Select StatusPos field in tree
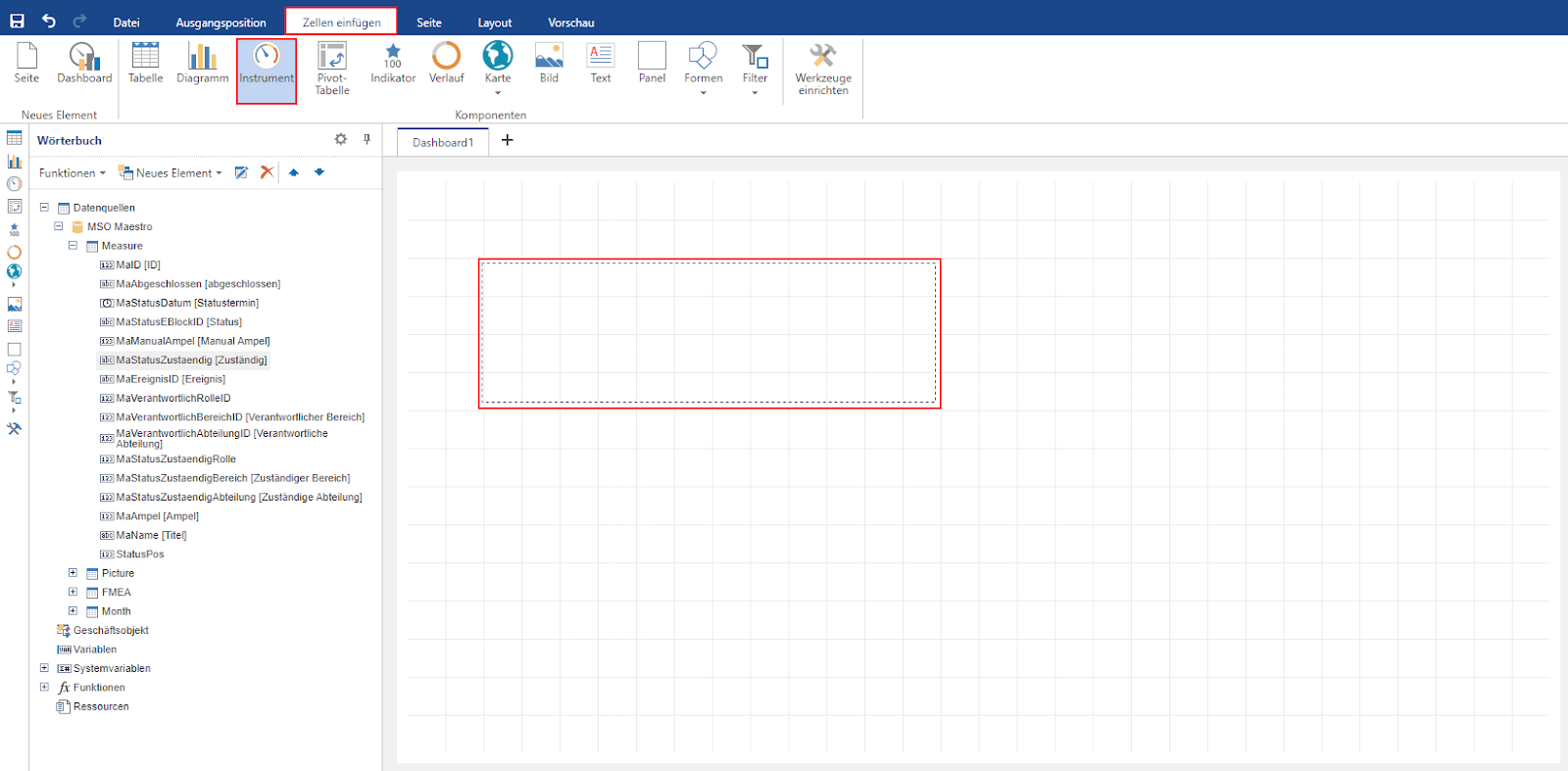1568x771 pixels. point(132,554)
